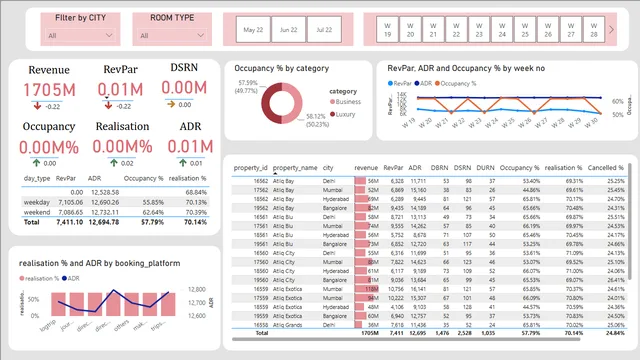
Task: Click the yellow right arrow under DSRN
Action: point(171,104)
